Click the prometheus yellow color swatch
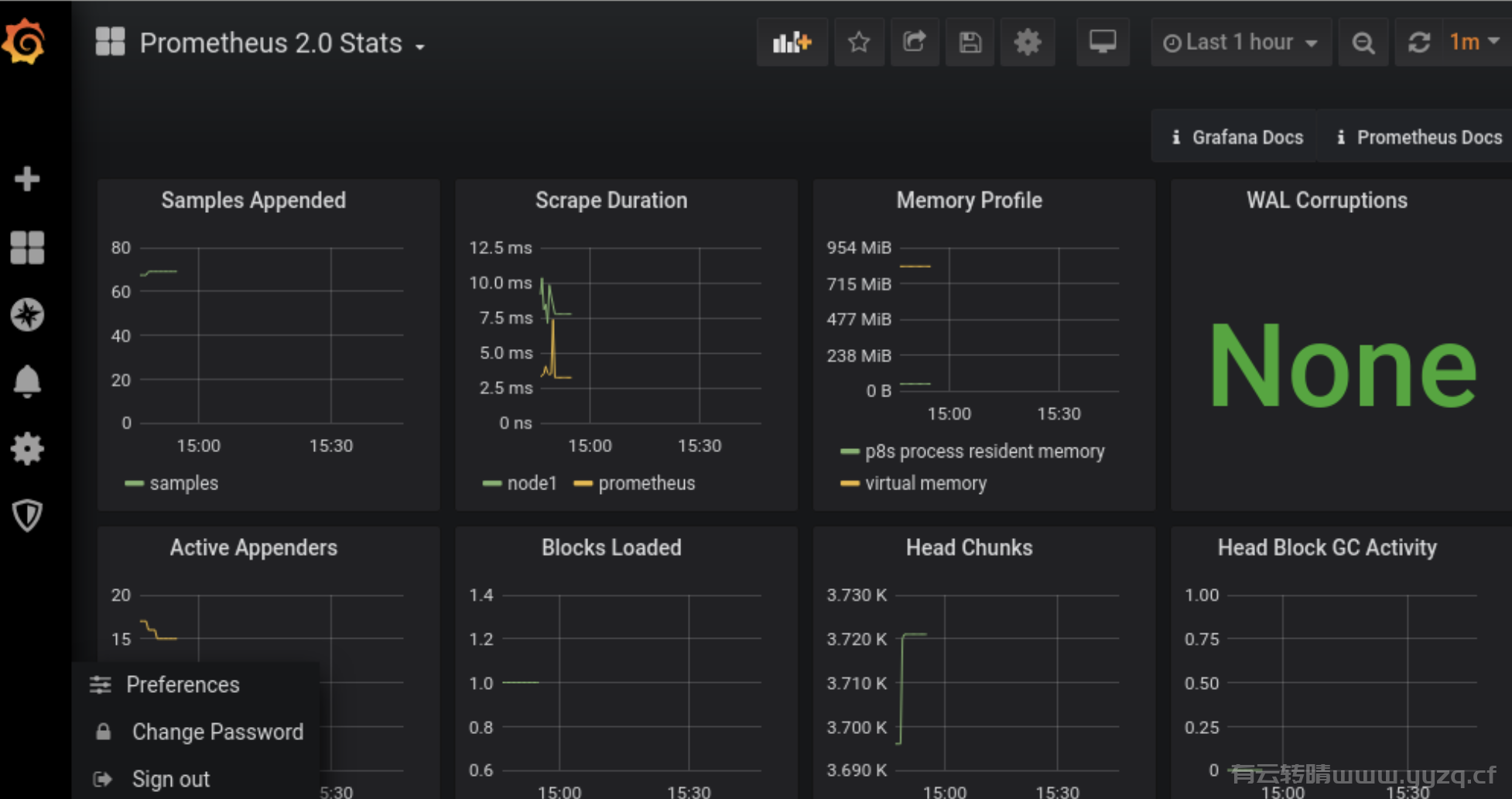 click(x=583, y=484)
